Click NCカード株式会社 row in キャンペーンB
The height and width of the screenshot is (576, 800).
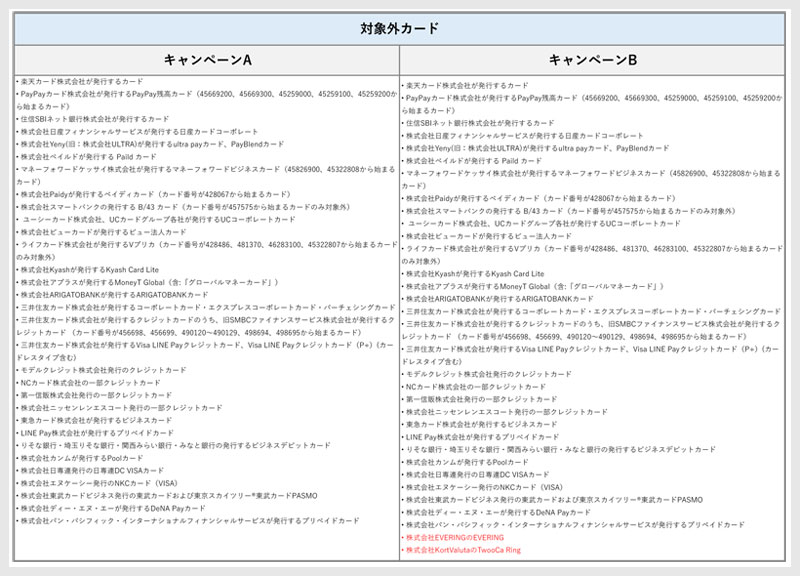[x=473, y=387]
